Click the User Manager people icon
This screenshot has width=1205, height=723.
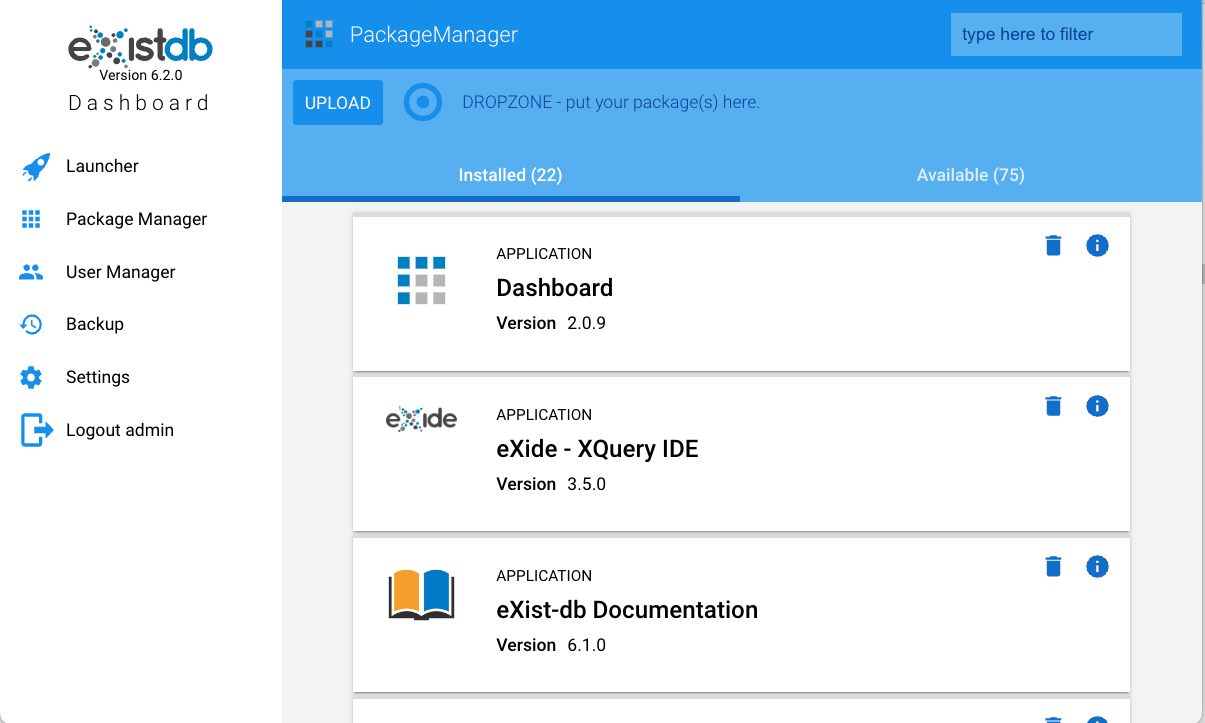pos(34,271)
